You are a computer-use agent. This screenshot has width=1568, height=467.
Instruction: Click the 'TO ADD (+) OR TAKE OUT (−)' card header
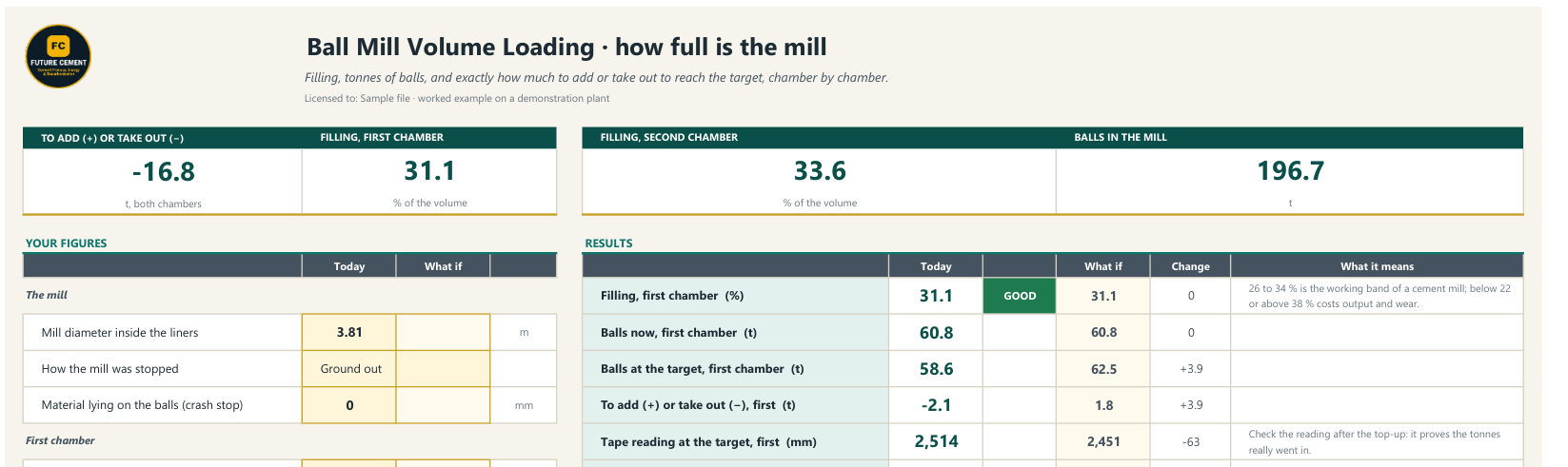click(x=112, y=138)
